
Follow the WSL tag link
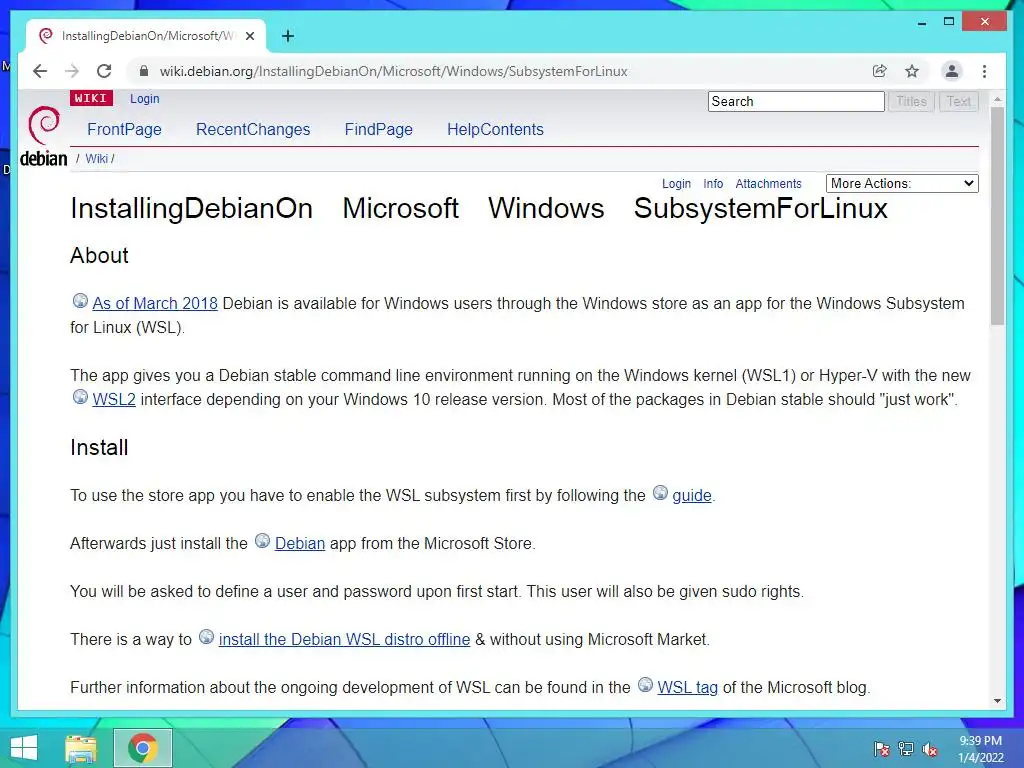click(x=688, y=688)
